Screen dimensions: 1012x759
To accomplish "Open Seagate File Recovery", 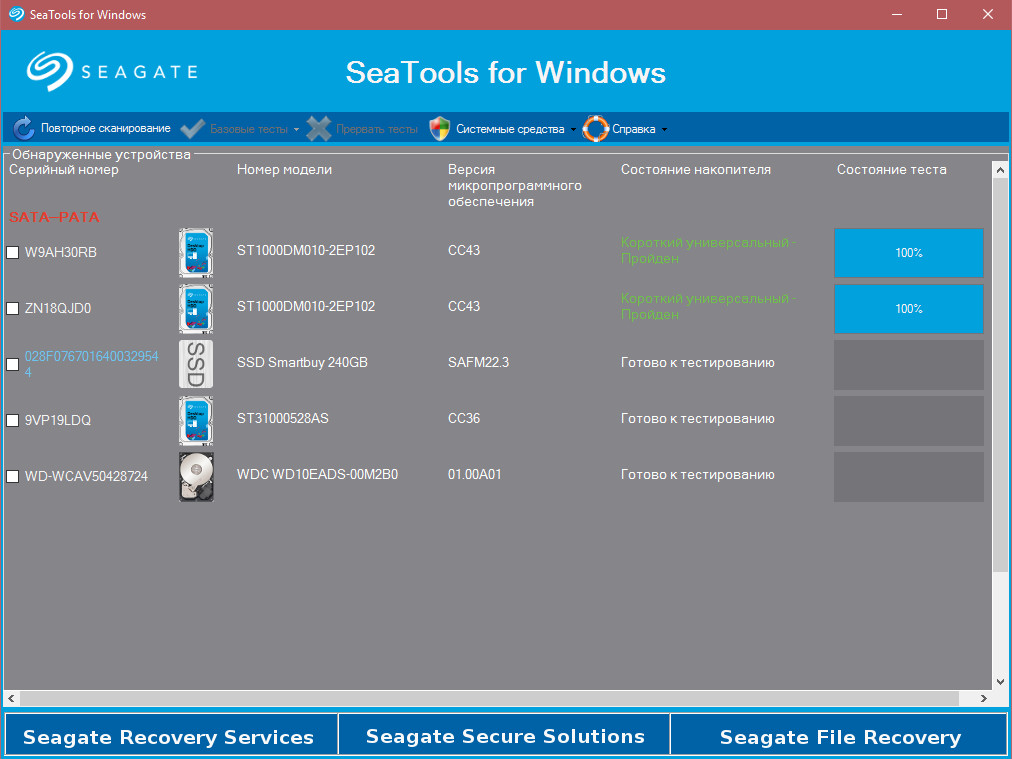I will pyautogui.click(x=839, y=736).
